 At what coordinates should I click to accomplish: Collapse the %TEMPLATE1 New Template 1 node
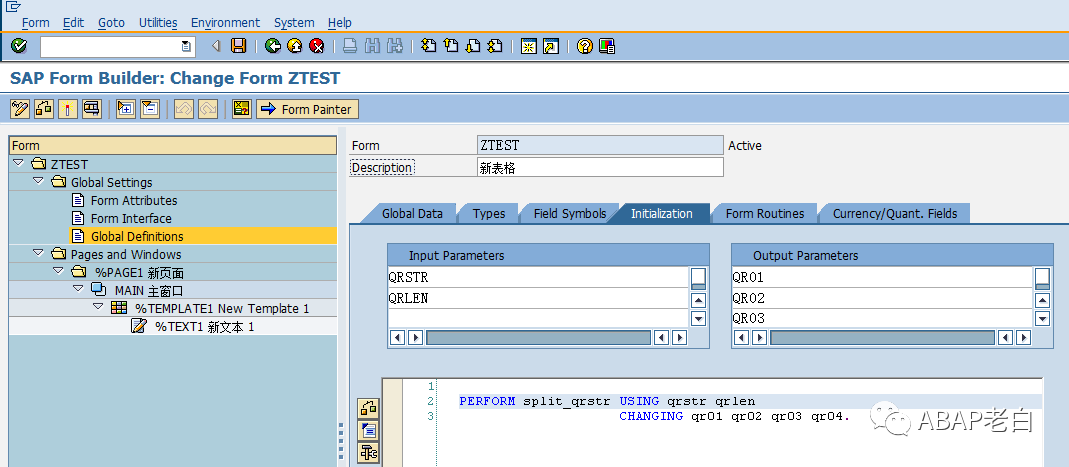[97, 307]
